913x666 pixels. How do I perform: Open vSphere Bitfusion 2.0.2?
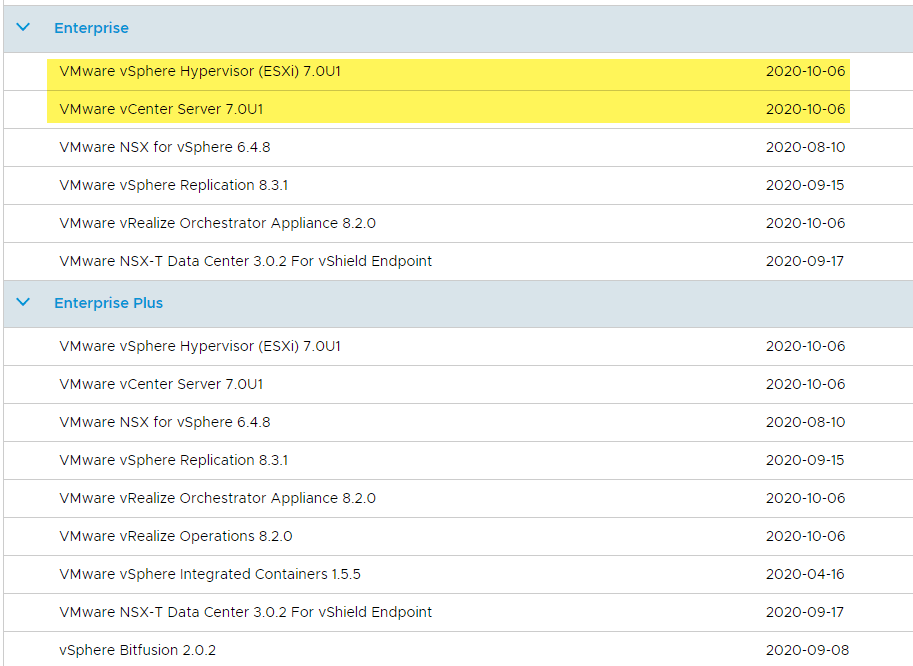pos(137,650)
